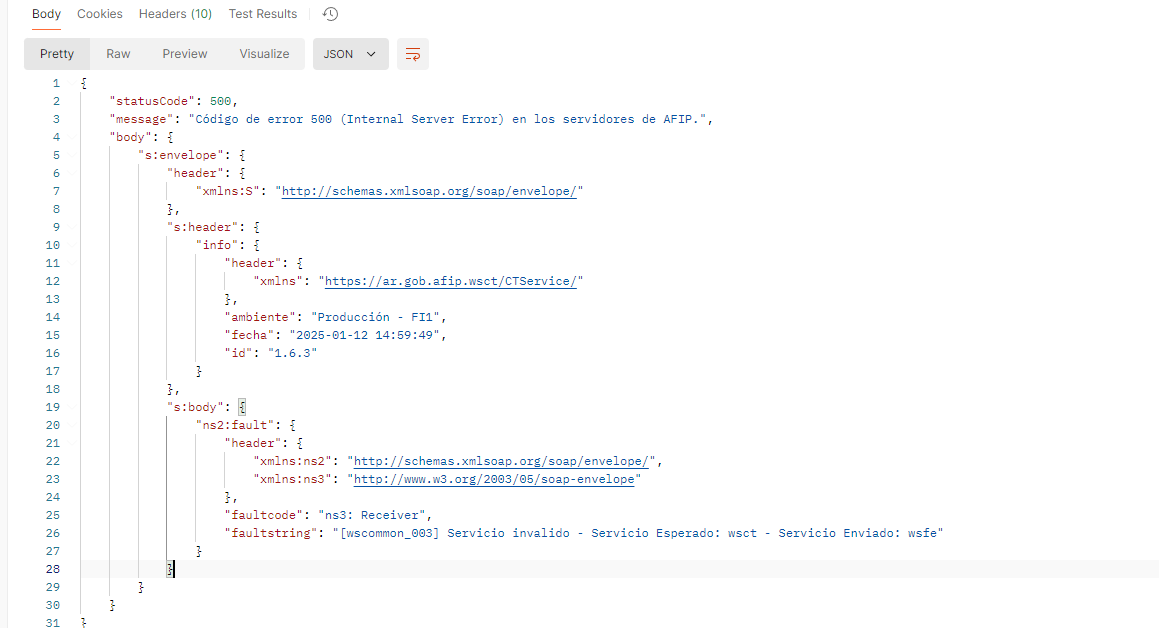The image size is (1159, 628).
Task: Click the opening brace after "s:body"
Action: (x=242, y=407)
